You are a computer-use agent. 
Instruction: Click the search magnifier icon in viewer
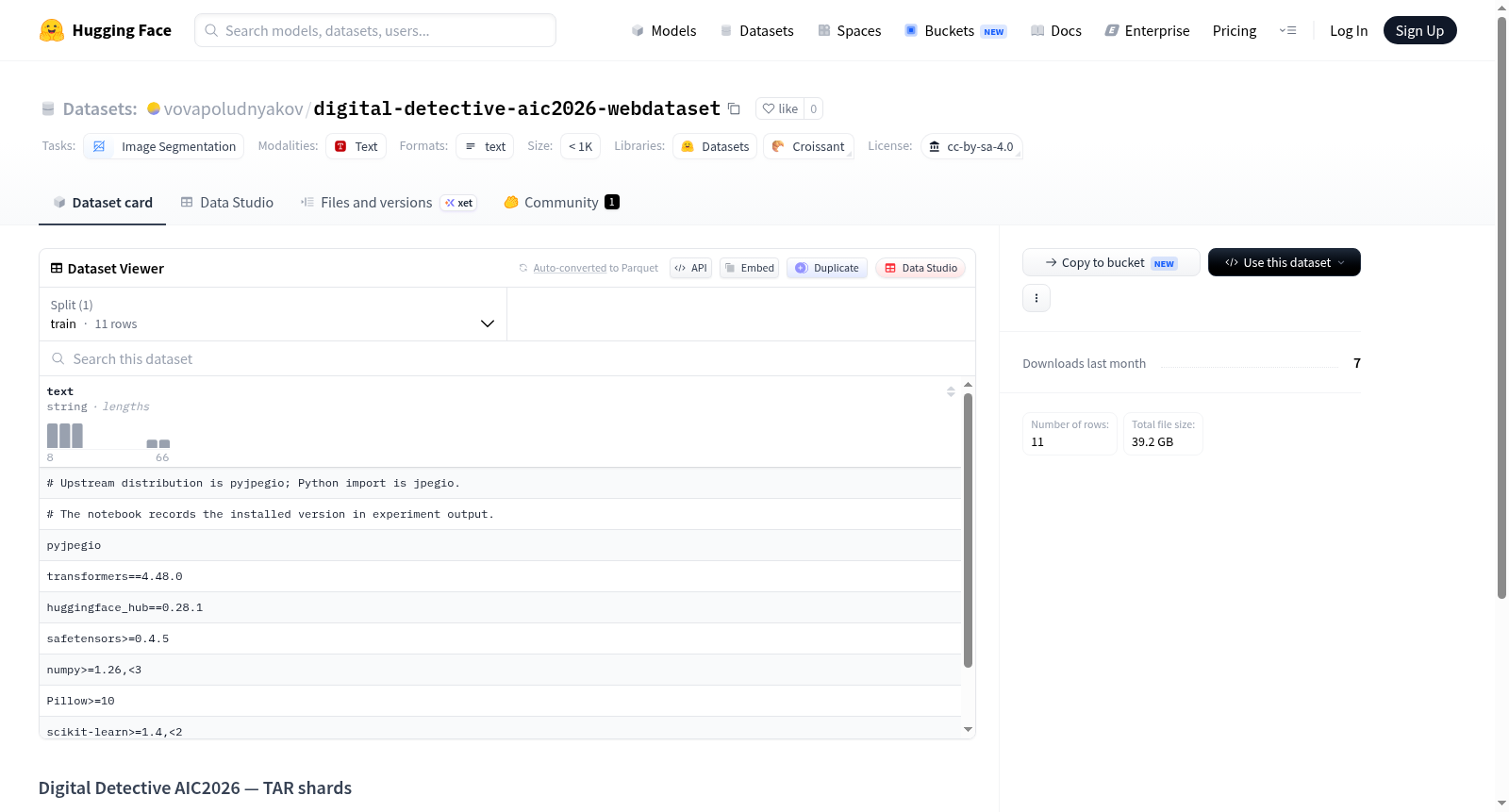(58, 358)
